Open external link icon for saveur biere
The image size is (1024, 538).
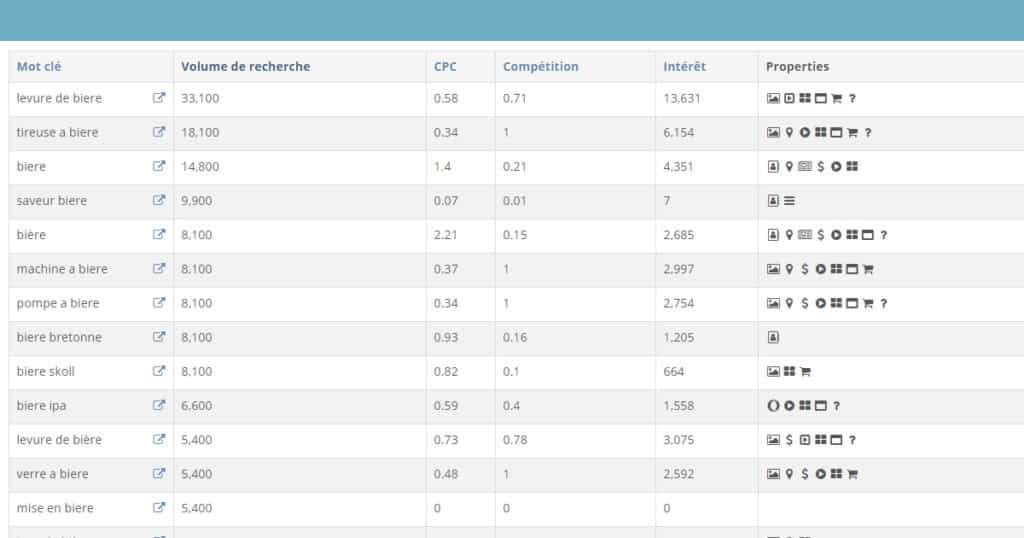pyautogui.click(x=159, y=200)
